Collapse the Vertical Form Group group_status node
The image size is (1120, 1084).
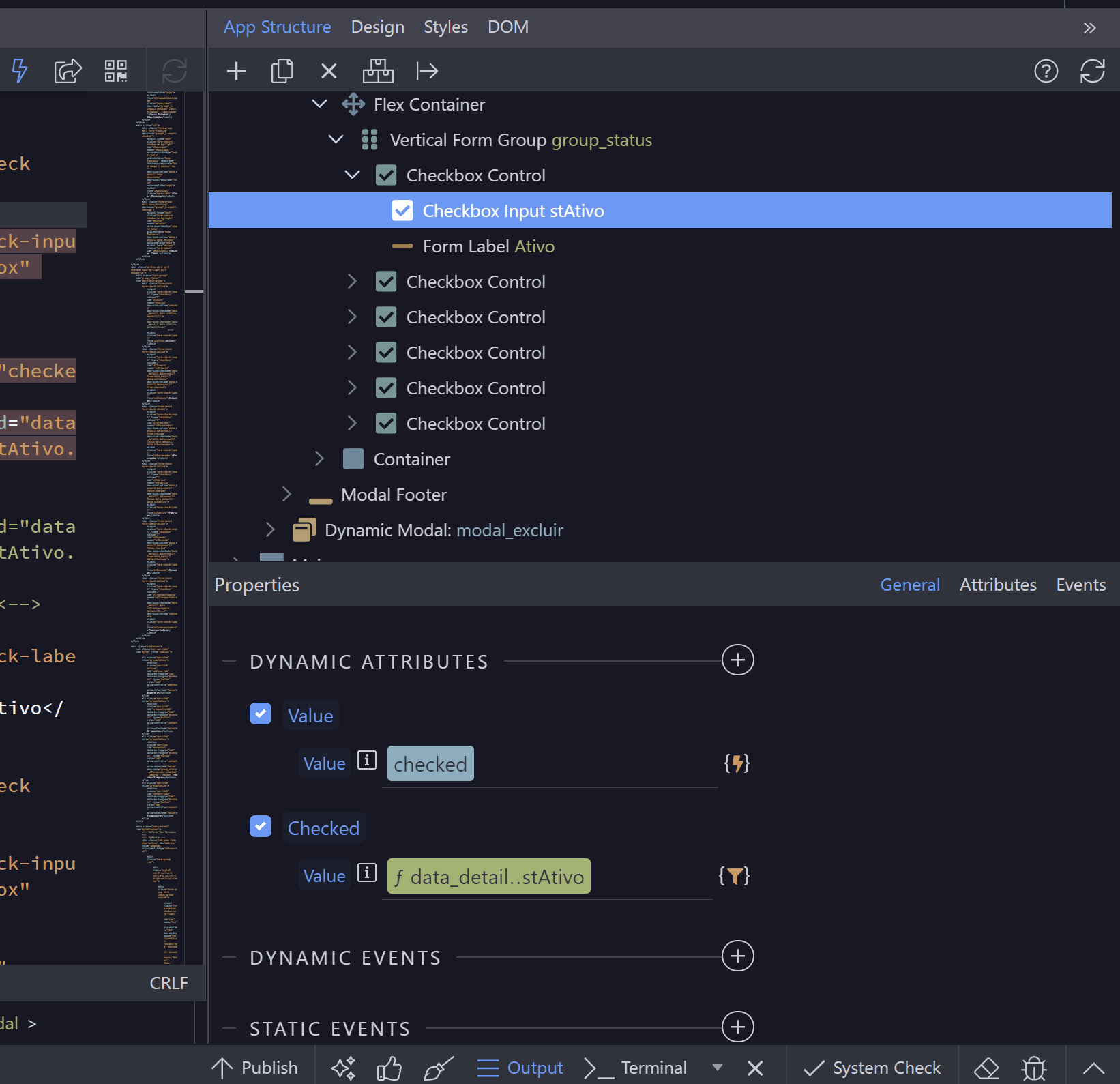tap(336, 139)
